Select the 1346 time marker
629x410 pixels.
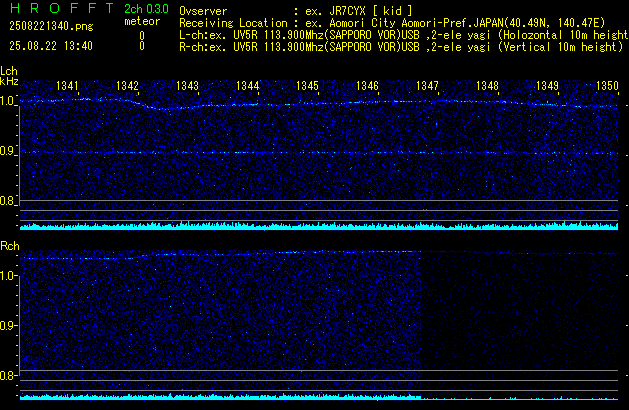(x=367, y=86)
